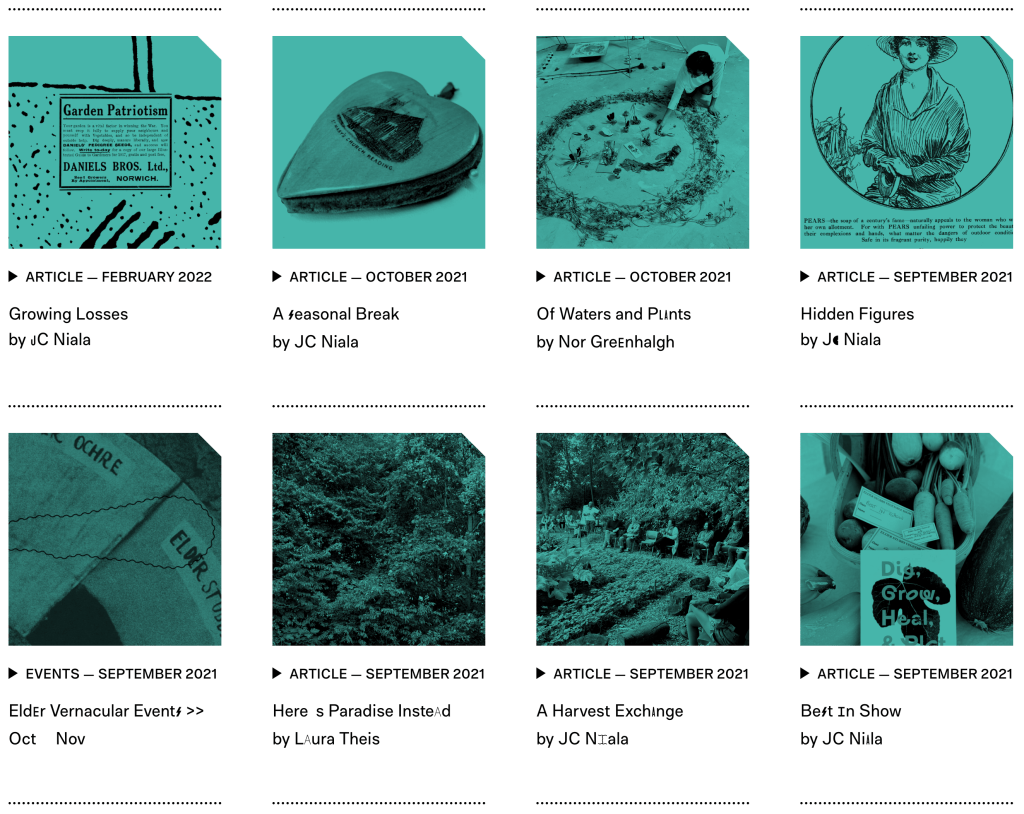
Task: Open the Best In Show article title
Action: [x=851, y=711]
